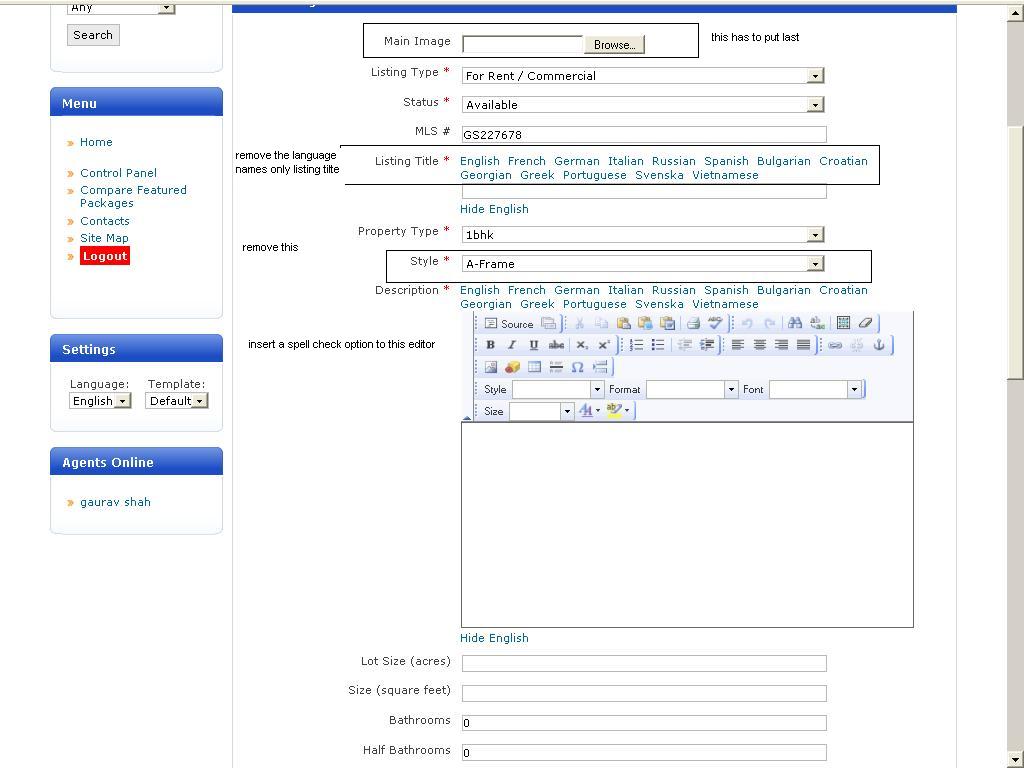
Task: Insert a page break icon
Action: [x=600, y=367]
